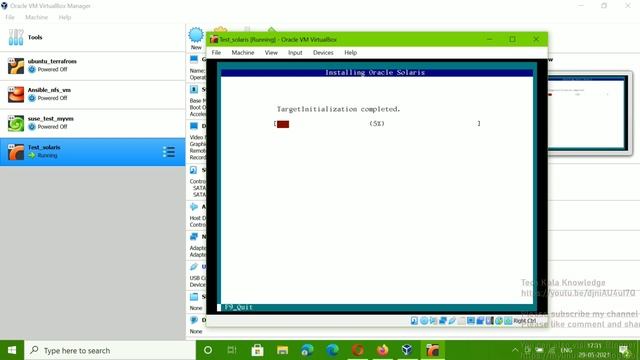The image size is (640, 360).
Task: Open File menu in VirtualBox Manager window
Action: [x=10, y=17]
